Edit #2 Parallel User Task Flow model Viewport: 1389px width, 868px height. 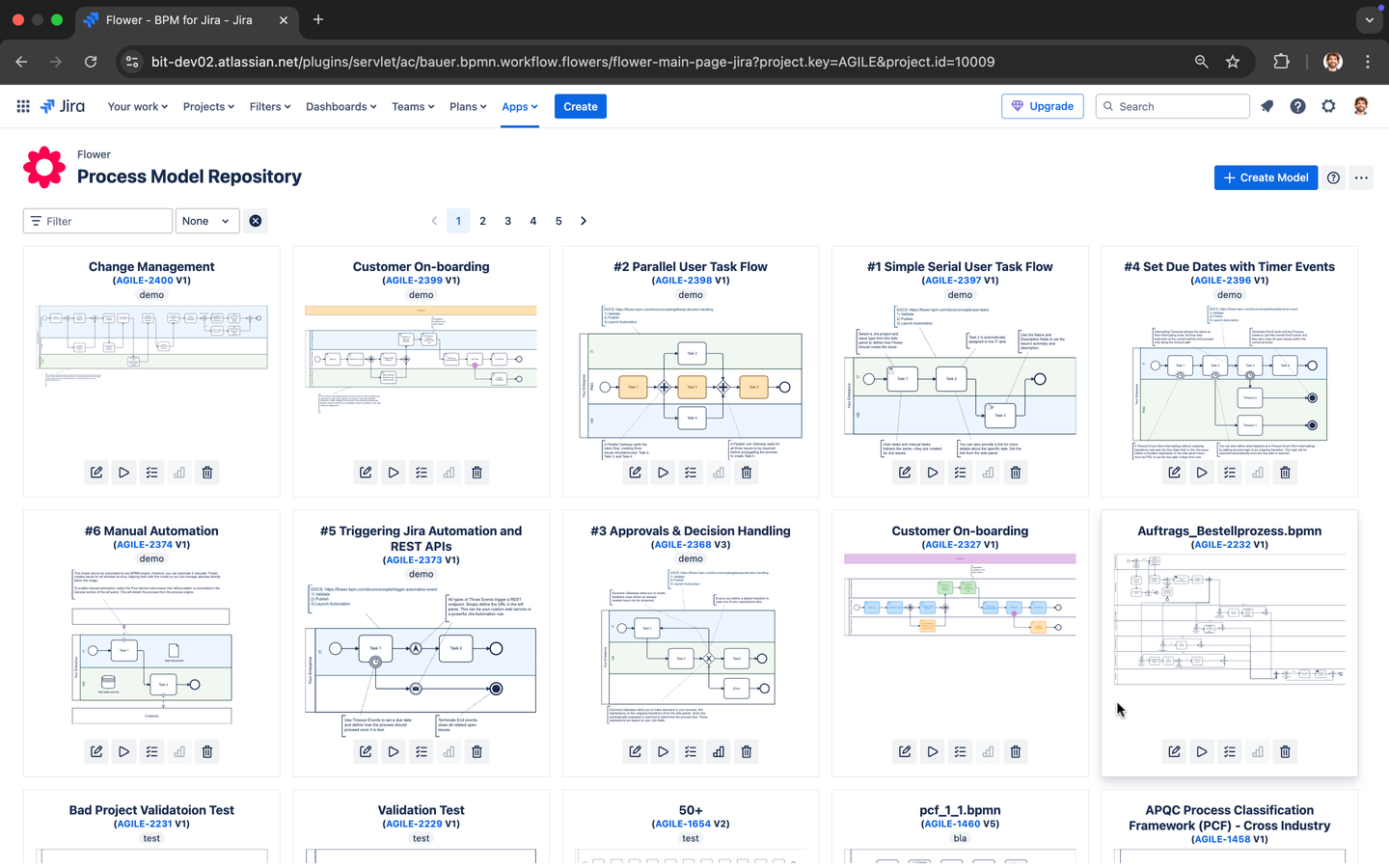[635, 473]
